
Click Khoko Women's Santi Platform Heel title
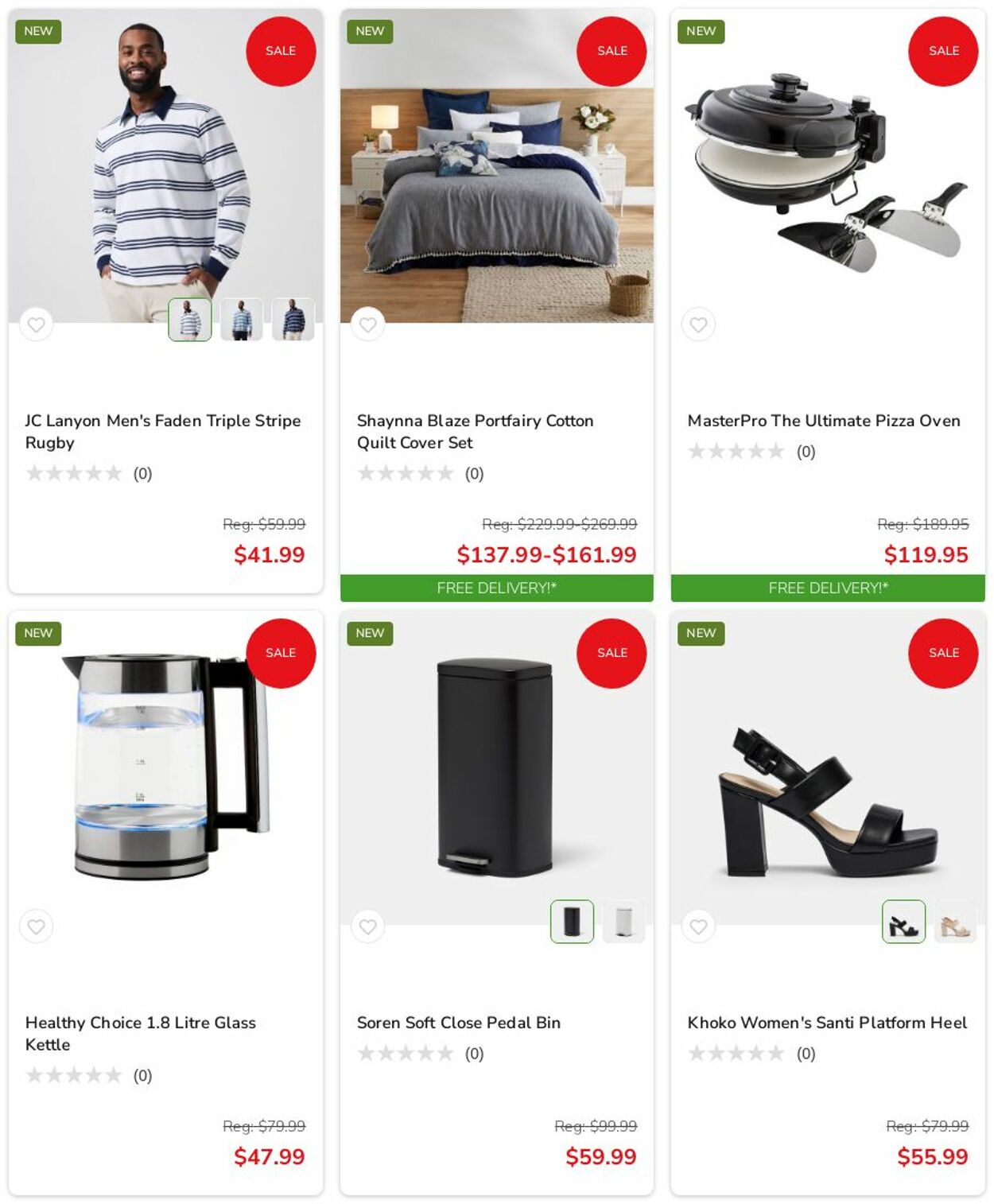coord(827,1023)
